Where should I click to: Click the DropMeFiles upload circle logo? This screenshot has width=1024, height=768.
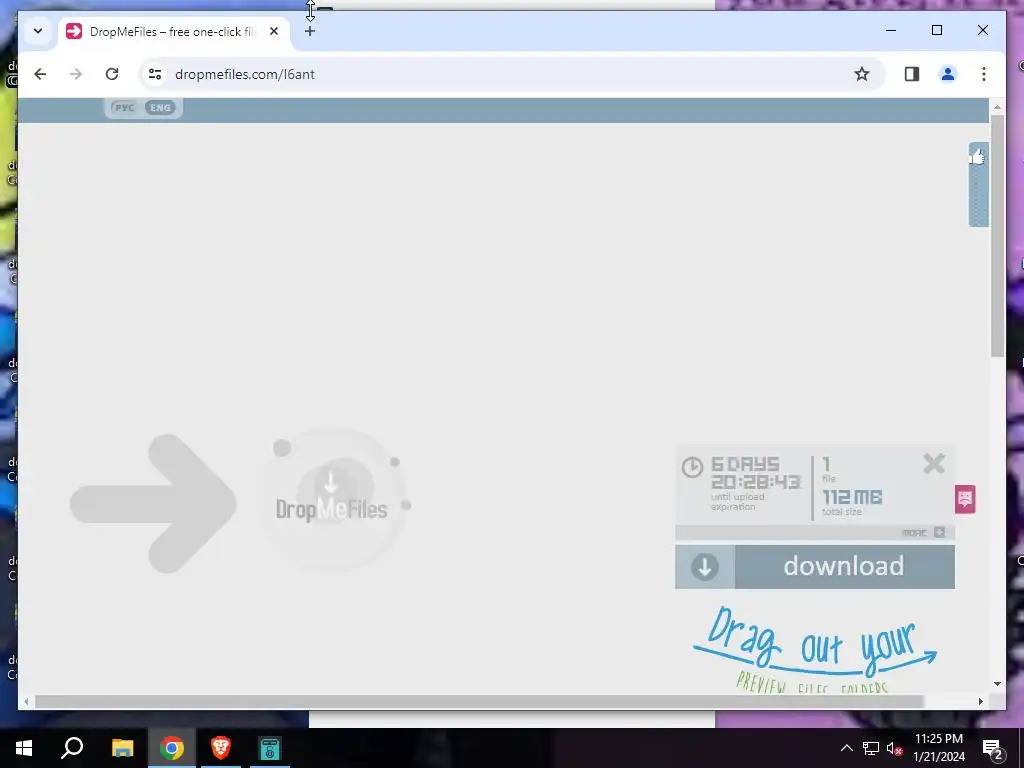coord(333,498)
